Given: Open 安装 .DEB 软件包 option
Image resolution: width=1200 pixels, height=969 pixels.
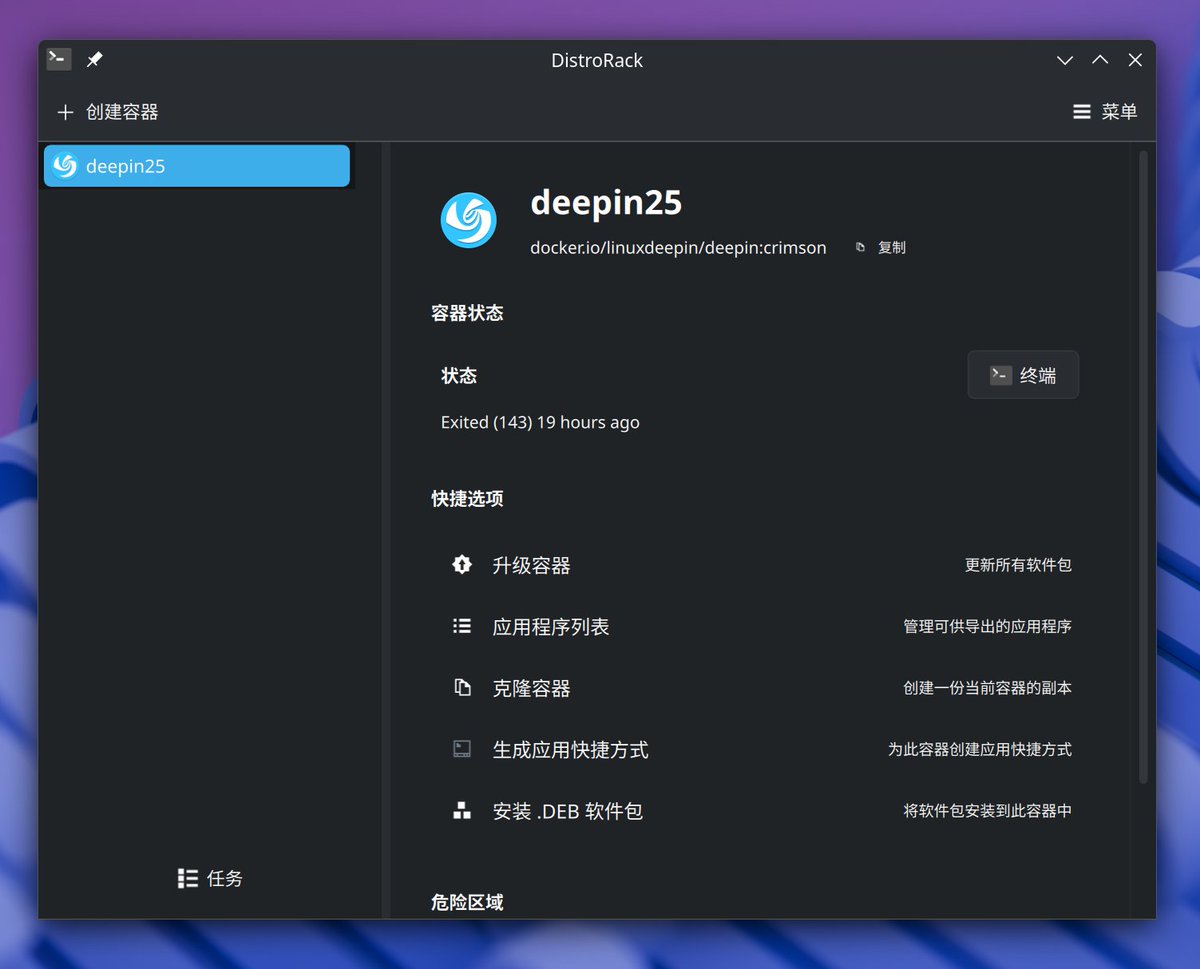Looking at the screenshot, I should (x=761, y=811).
